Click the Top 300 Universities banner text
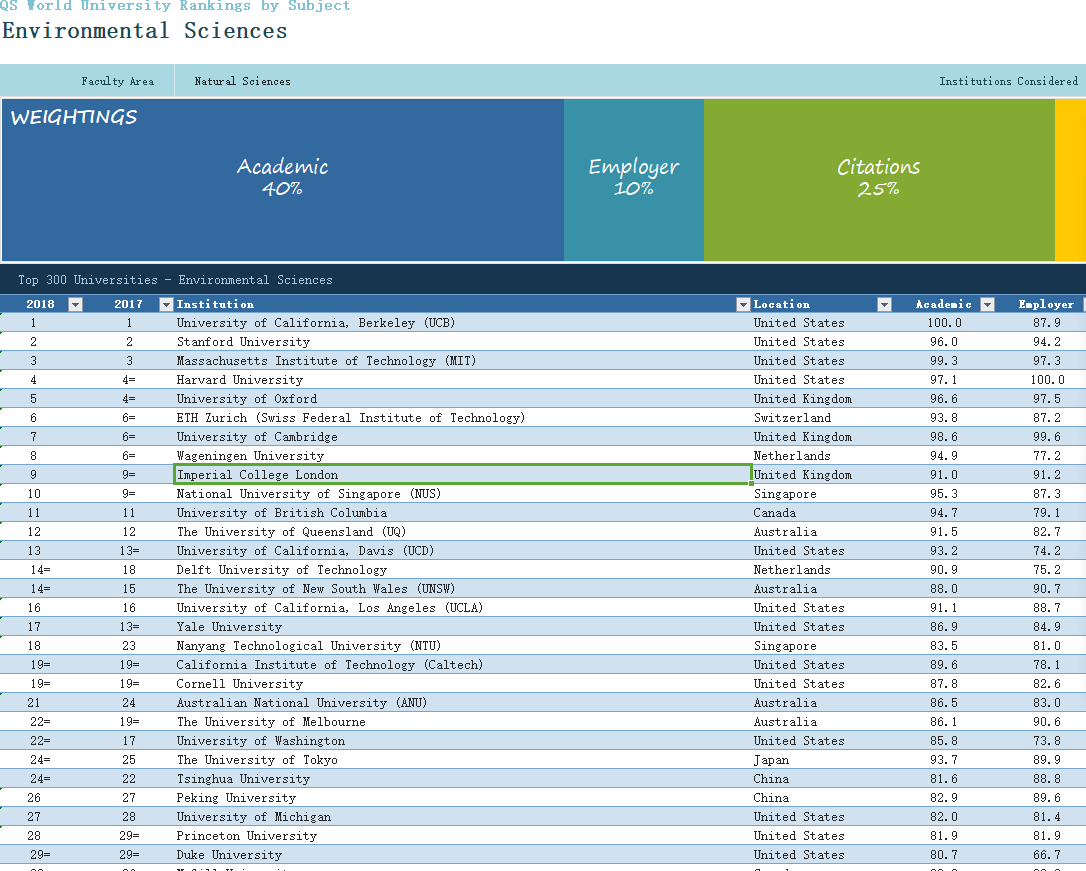Image resolution: width=1086 pixels, height=871 pixels. click(x=175, y=280)
